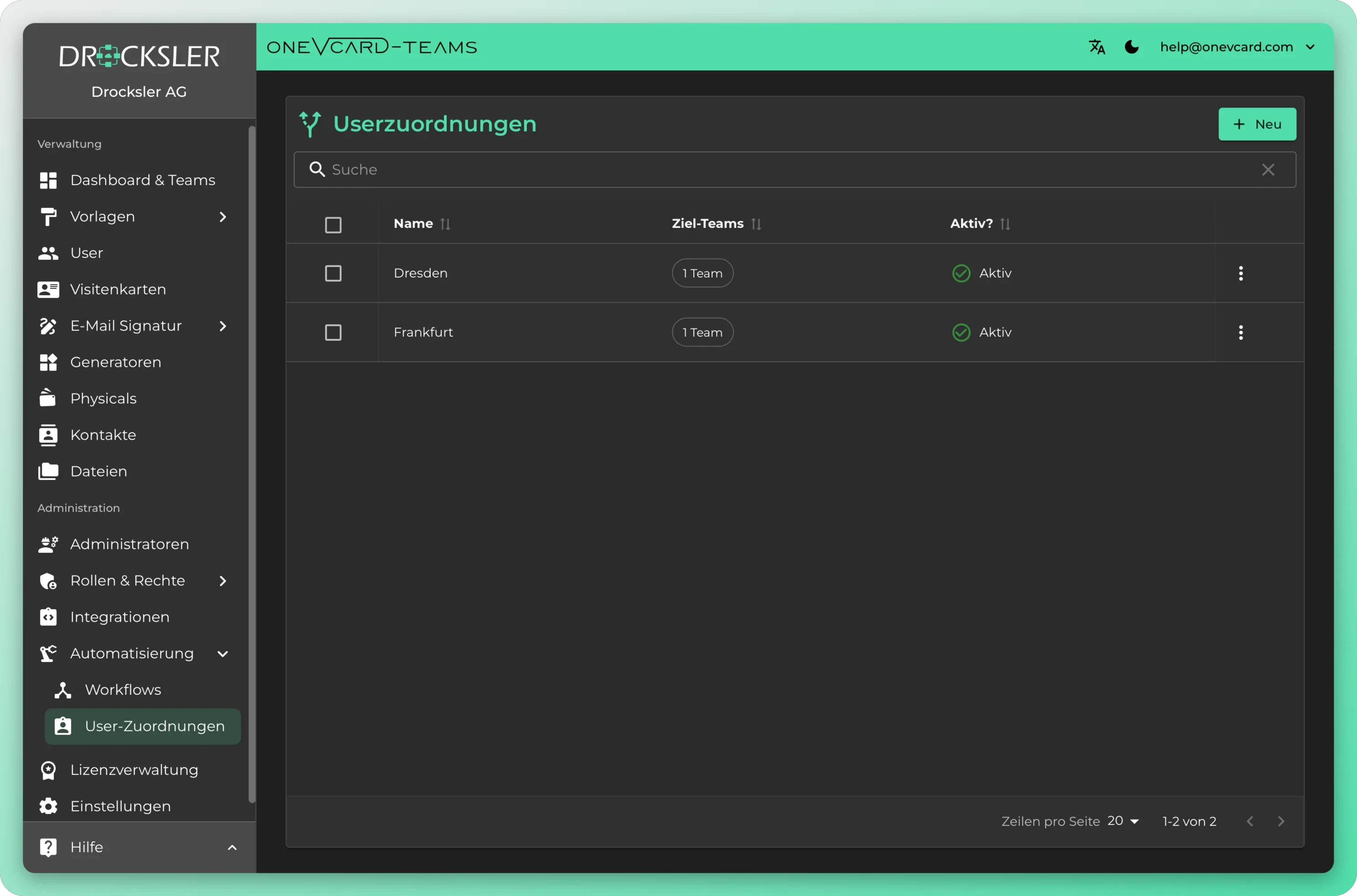The height and width of the screenshot is (896, 1357).
Task: Click the Hilfe question mark icon
Action: [49, 847]
